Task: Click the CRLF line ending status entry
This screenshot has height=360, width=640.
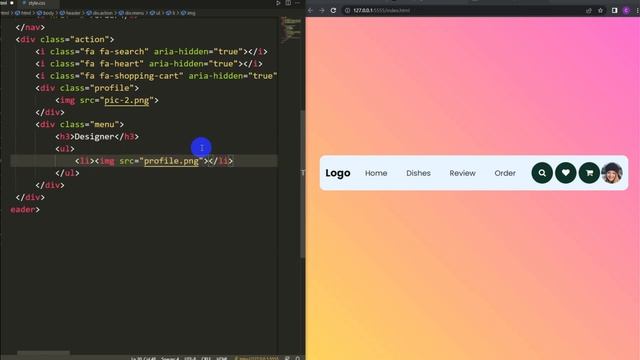Action: coord(206,358)
